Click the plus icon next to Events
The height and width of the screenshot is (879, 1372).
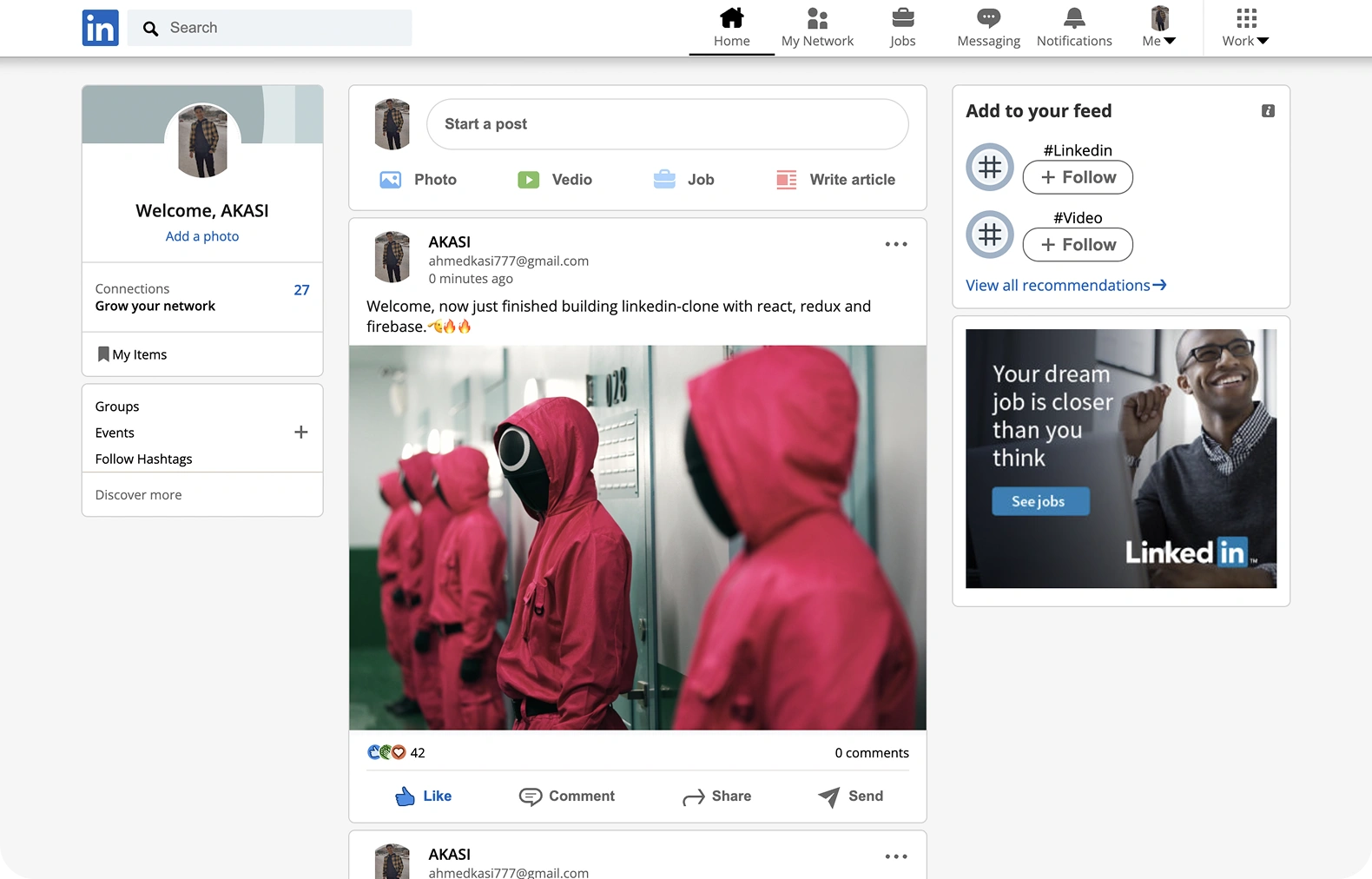301,432
